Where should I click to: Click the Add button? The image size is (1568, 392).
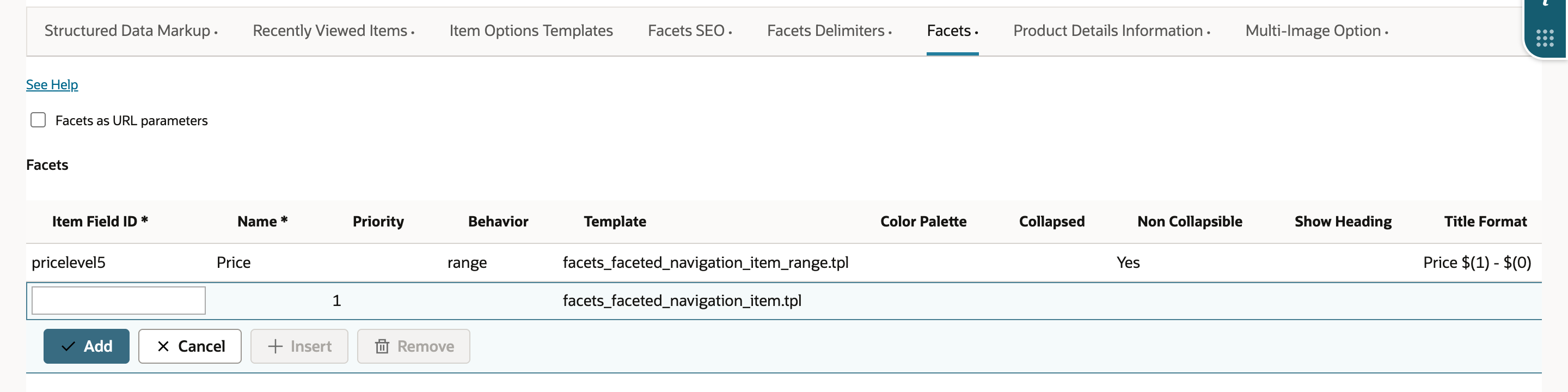[87, 346]
